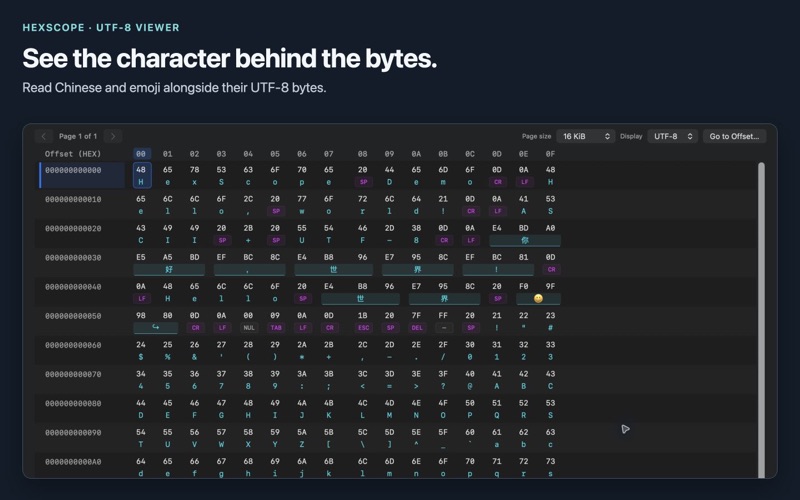This screenshot has width=800, height=500.
Task: Click the hex viewer vertical scrollbar
Action: 761,320
